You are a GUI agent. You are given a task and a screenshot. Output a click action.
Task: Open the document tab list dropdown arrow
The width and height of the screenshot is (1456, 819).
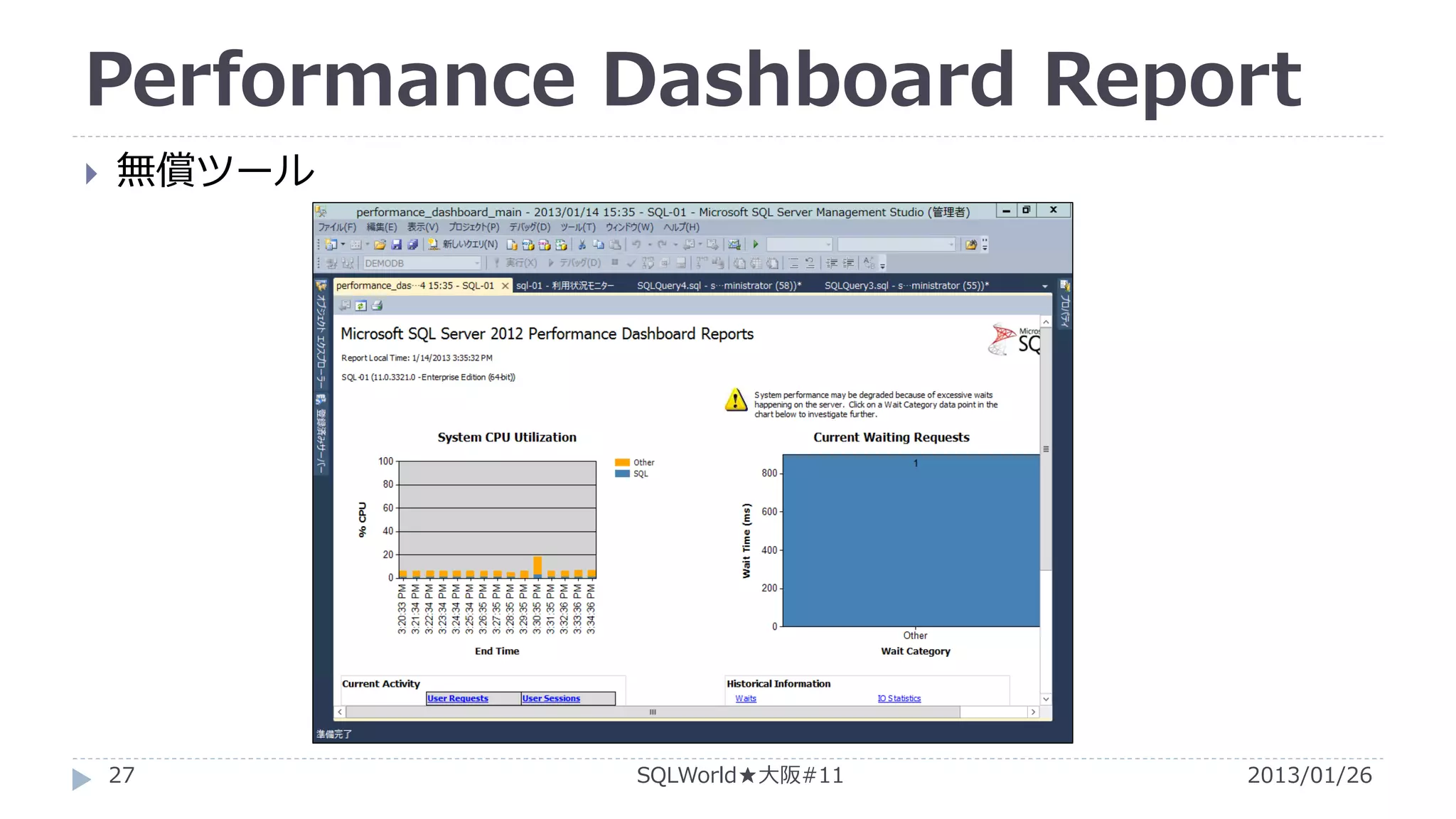(1044, 286)
